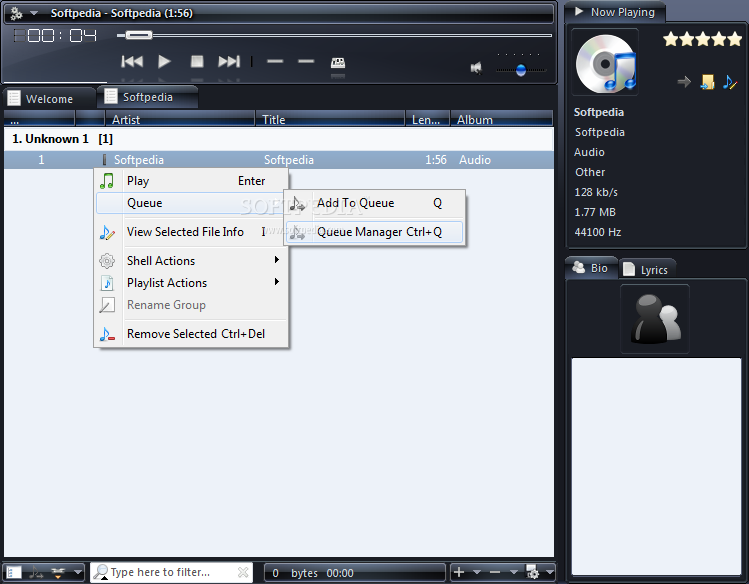Open the dropdown next to the minus button

click(514, 572)
